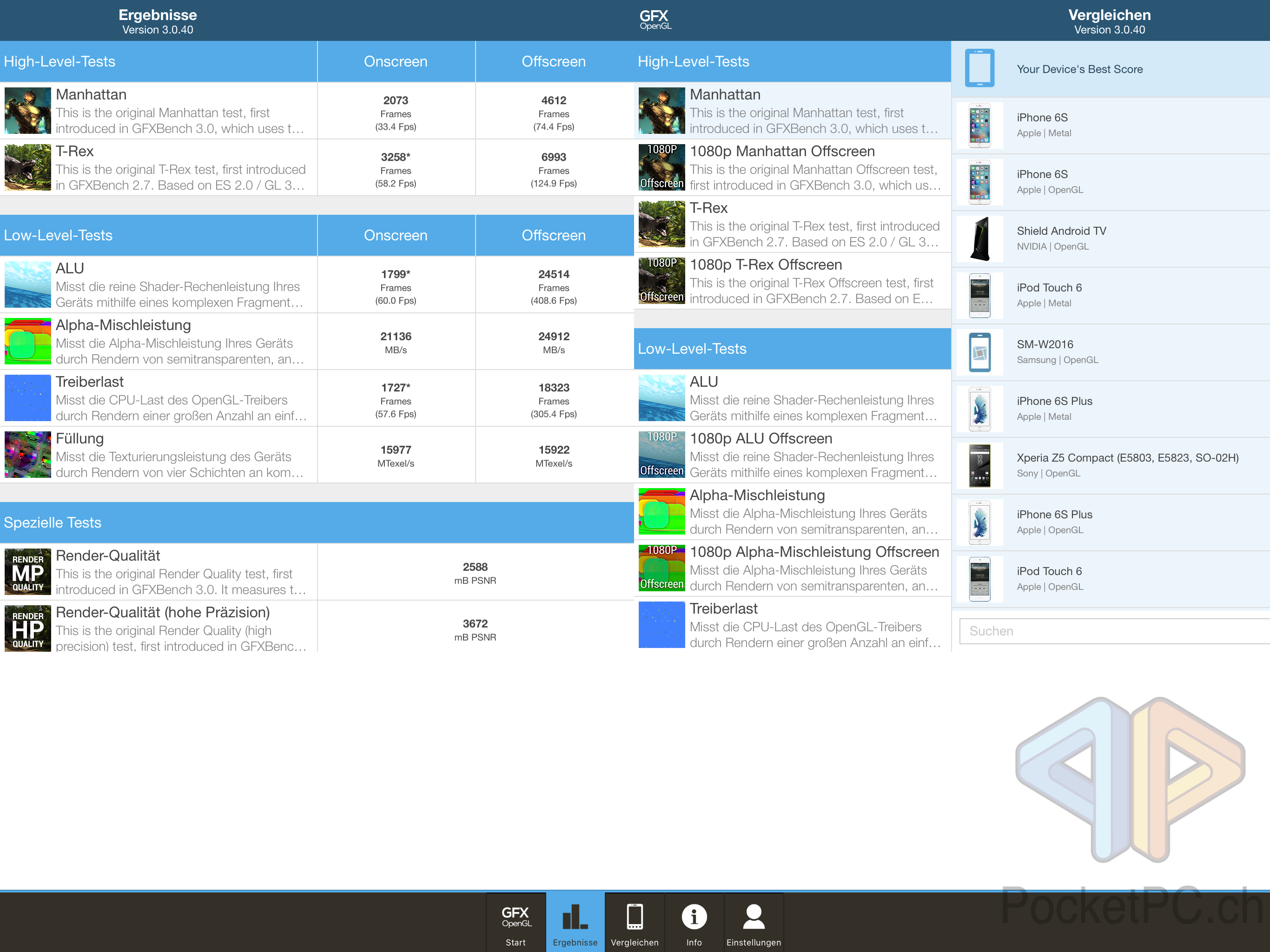The image size is (1270, 952).
Task: Click the T-Rex thumbnail in results list
Action: [x=27, y=167]
